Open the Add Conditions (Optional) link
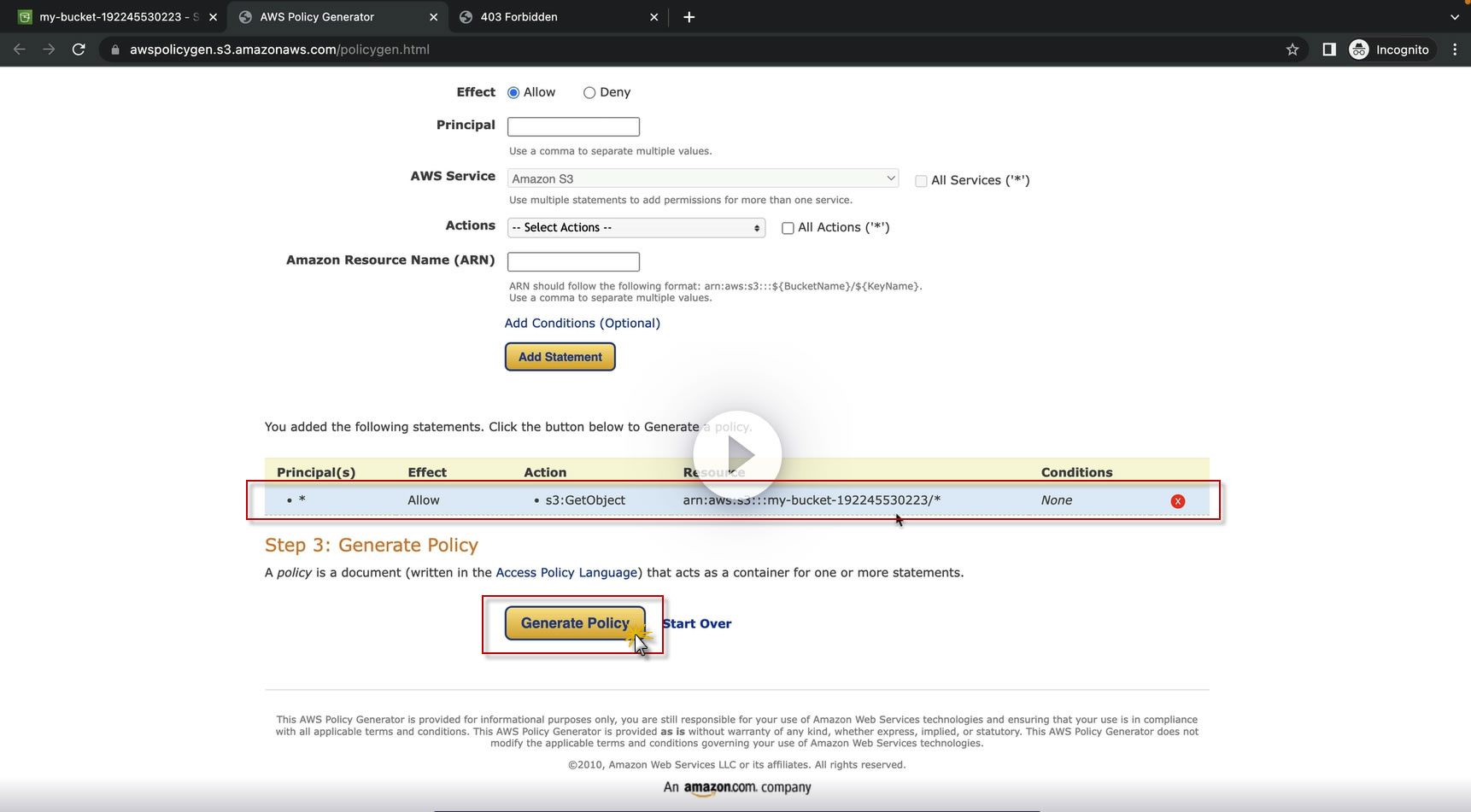 (583, 323)
